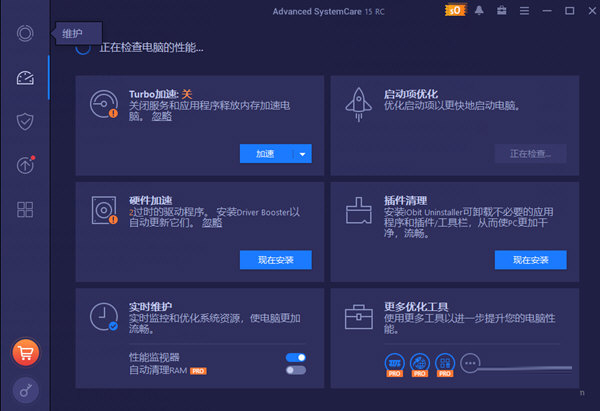Click the 忽略 link in 硬件加速
Viewport: 600px width, 411px height.
212,223
